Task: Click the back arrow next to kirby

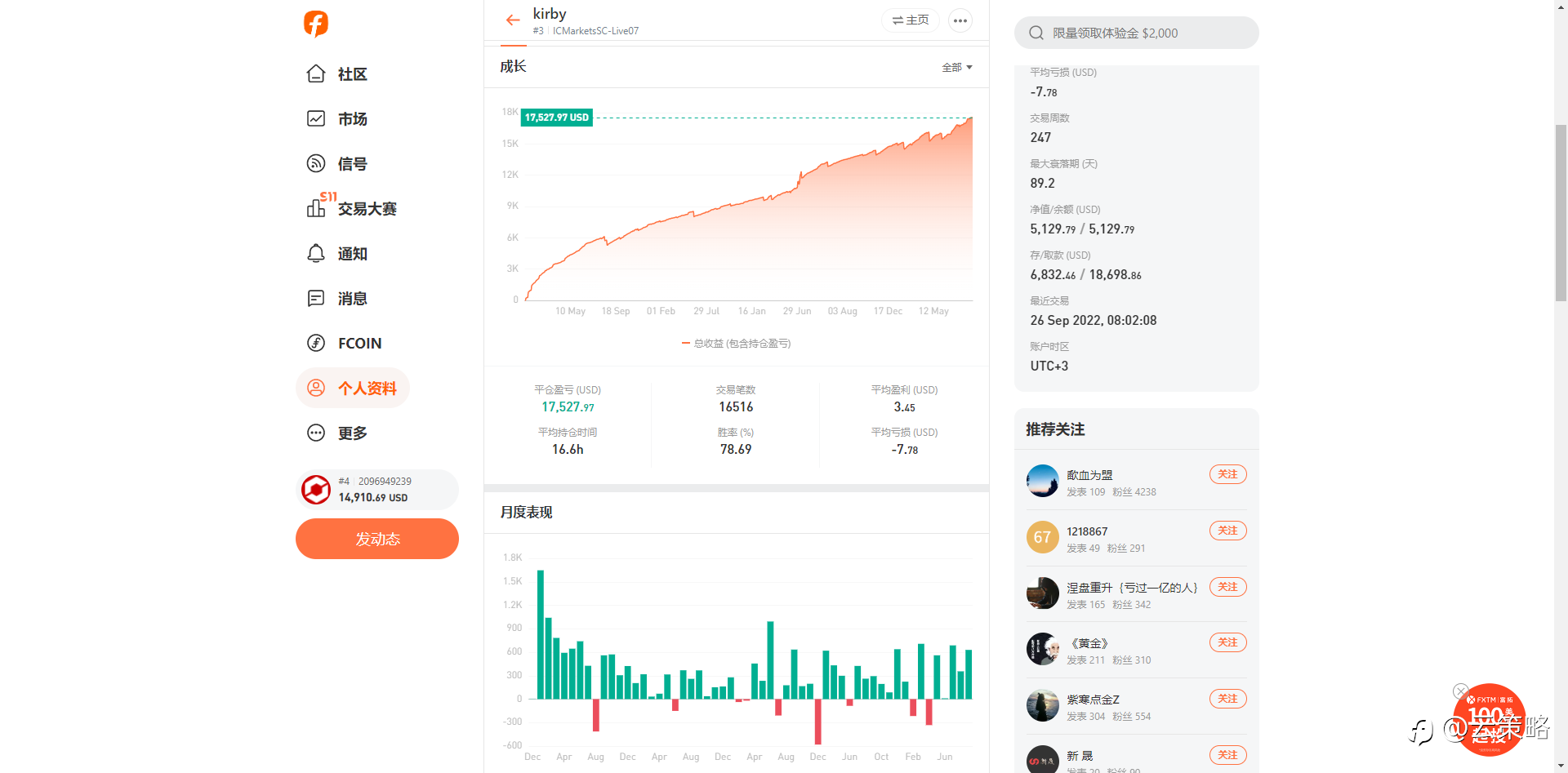Action: 513,20
